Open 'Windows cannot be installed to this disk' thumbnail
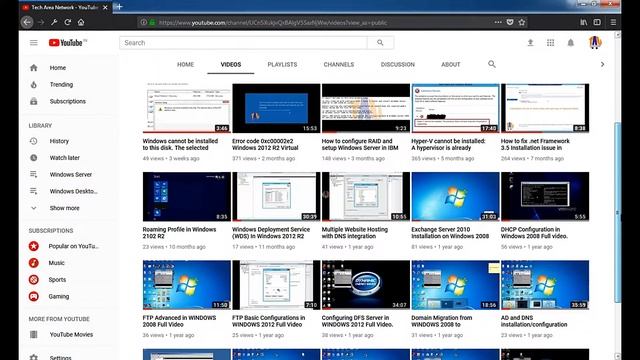The image size is (640, 360). coord(187,108)
